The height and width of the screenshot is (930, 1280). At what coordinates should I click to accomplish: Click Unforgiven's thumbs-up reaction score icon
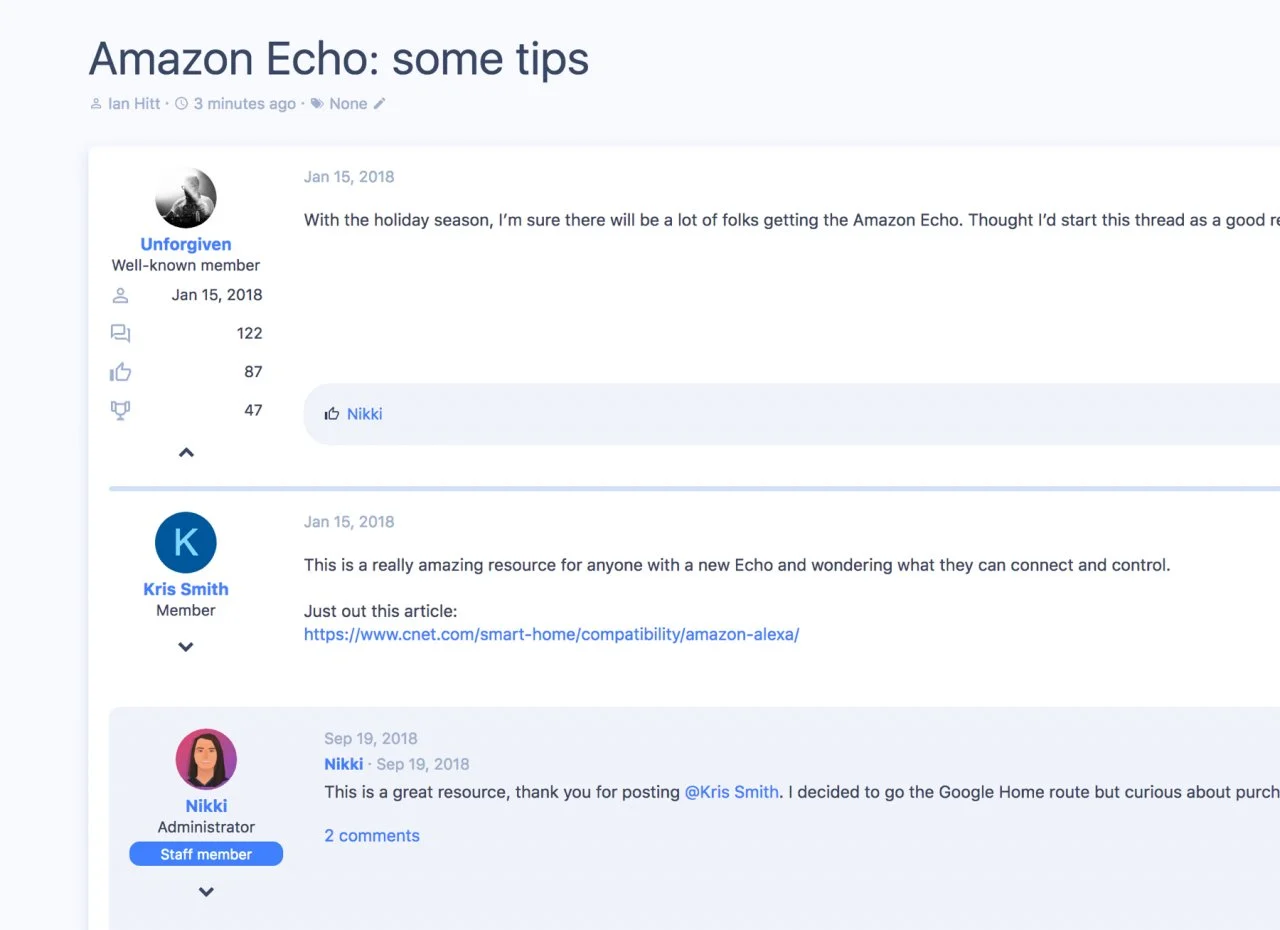tap(120, 372)
